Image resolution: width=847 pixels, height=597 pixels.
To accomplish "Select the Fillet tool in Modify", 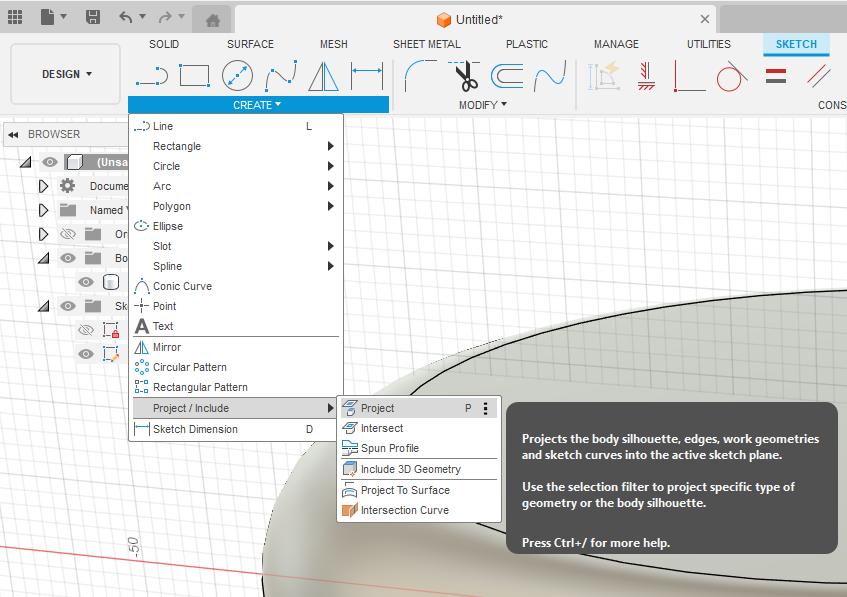I will coord(421,76).
